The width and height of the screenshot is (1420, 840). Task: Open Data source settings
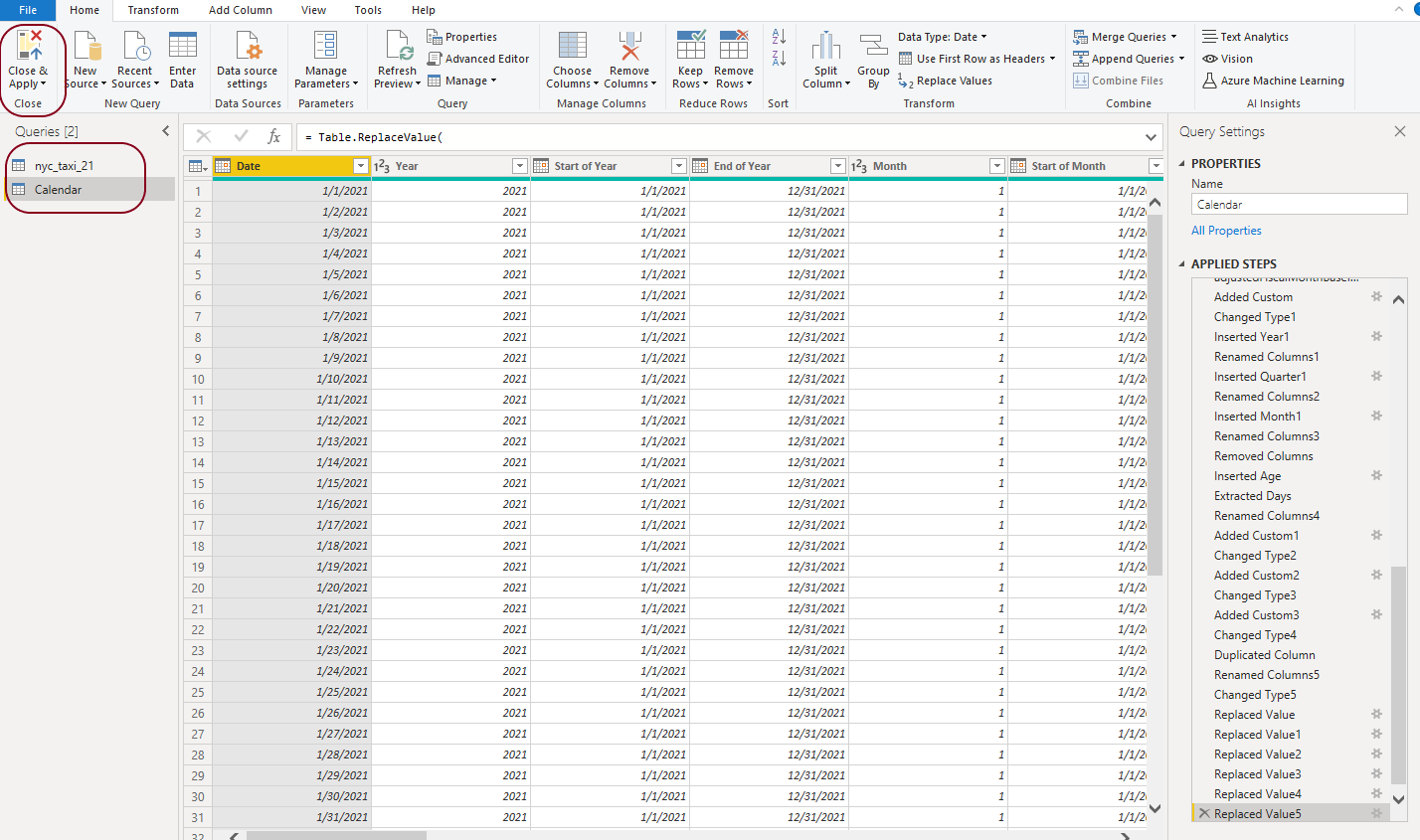tap(247, 47)
